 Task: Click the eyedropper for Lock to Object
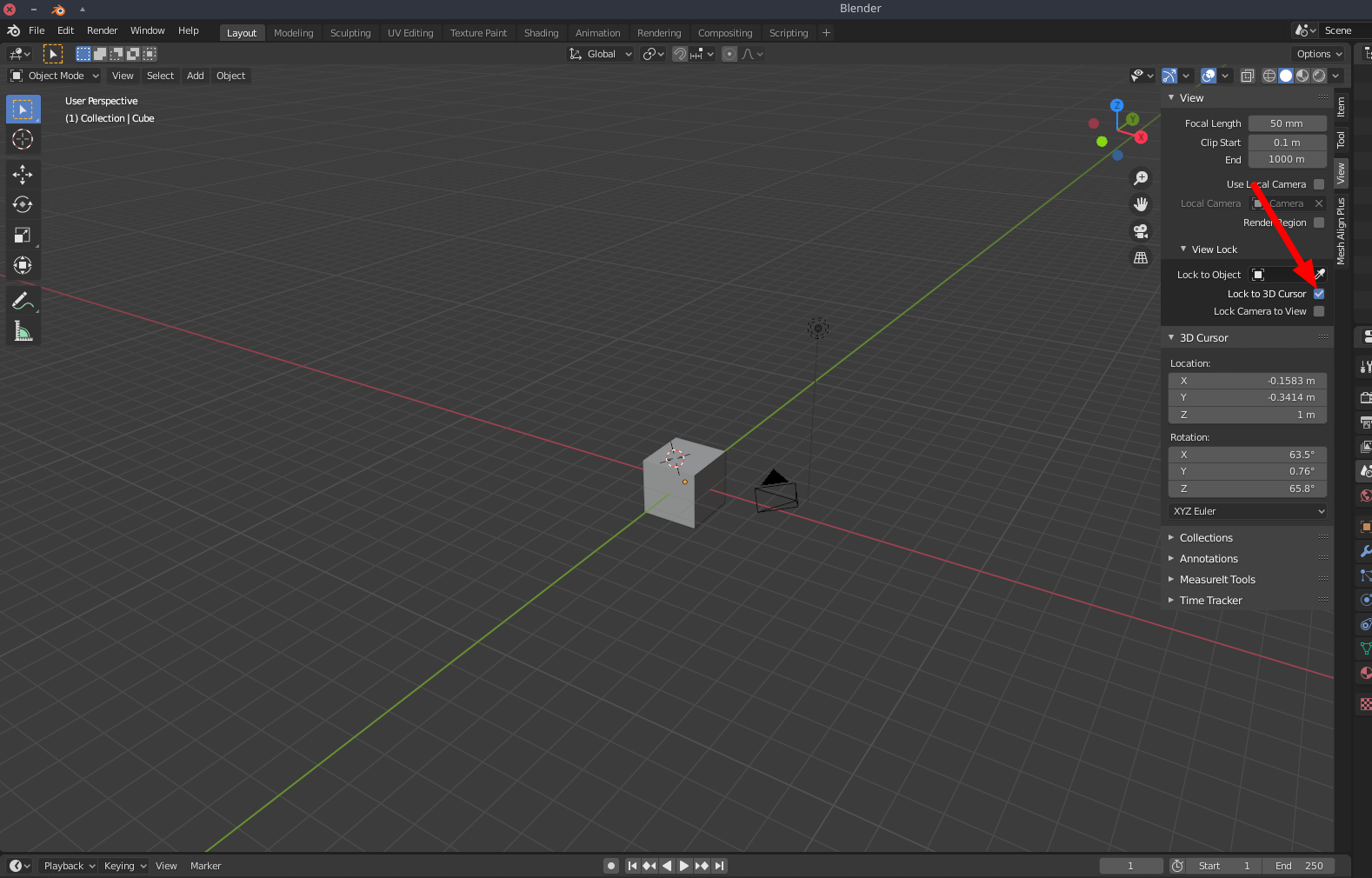click(1320, 275)
